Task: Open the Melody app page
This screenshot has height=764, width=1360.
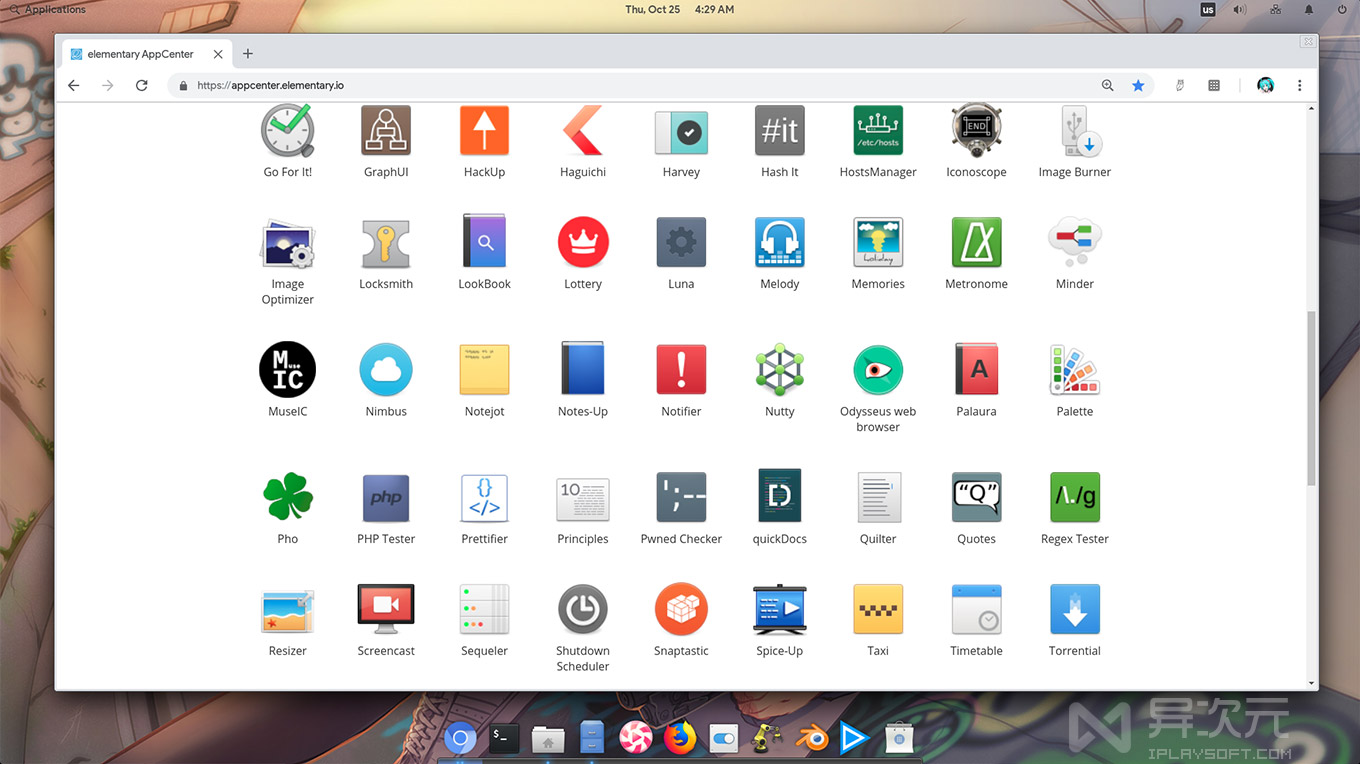Action: pos(779,241)
